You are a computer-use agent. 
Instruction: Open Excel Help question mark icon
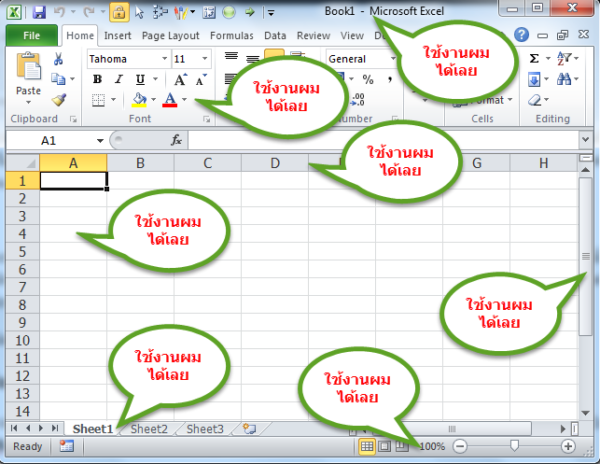coord(522,35)
